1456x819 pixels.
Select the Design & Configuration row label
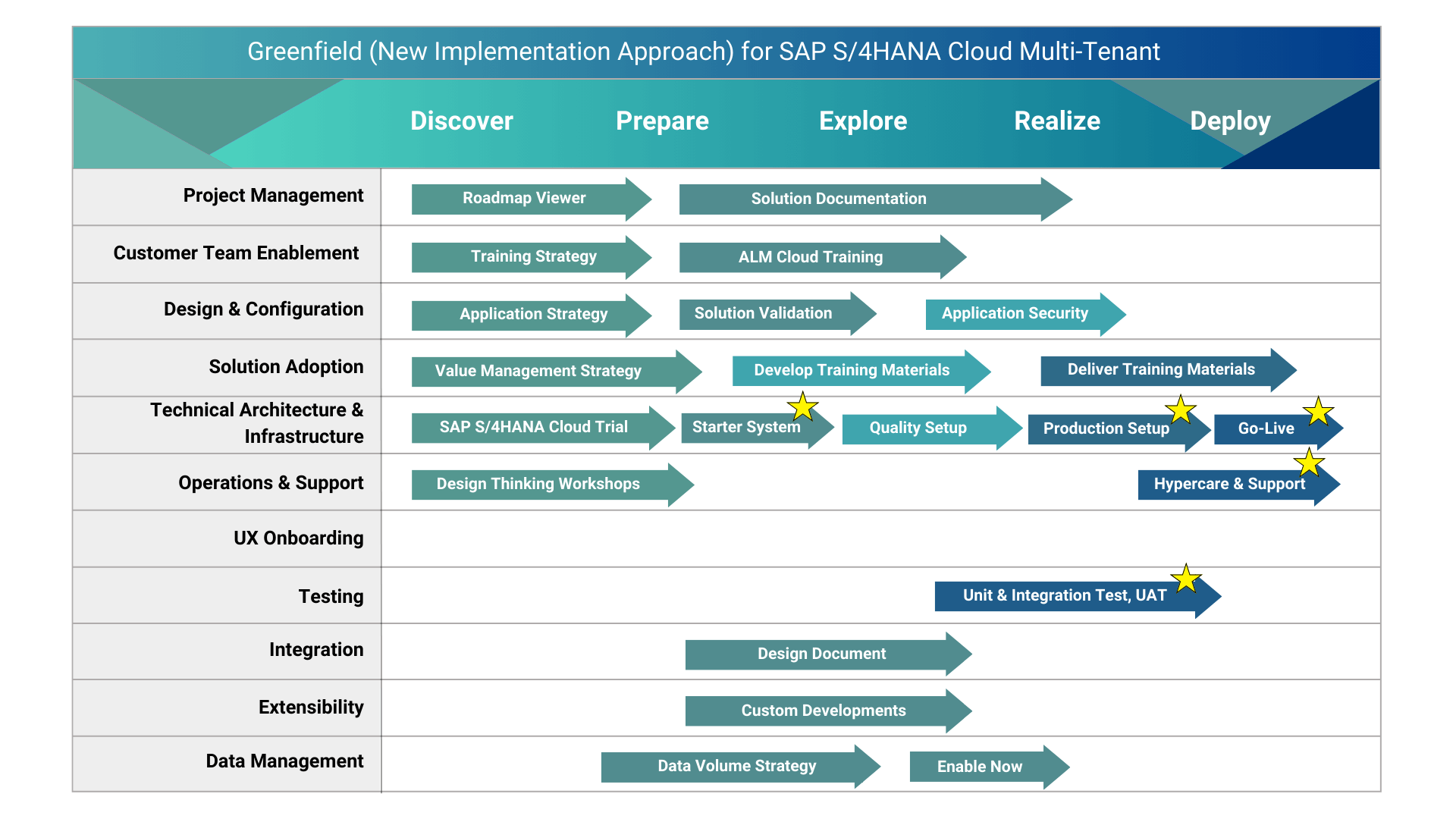click(x=263, y=309)
